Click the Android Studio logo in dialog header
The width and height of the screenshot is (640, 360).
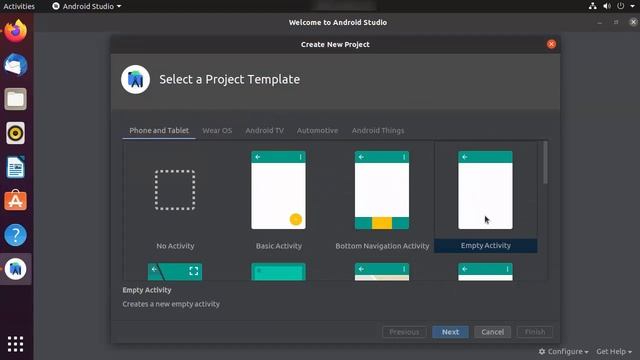click(x=136, y=79)
